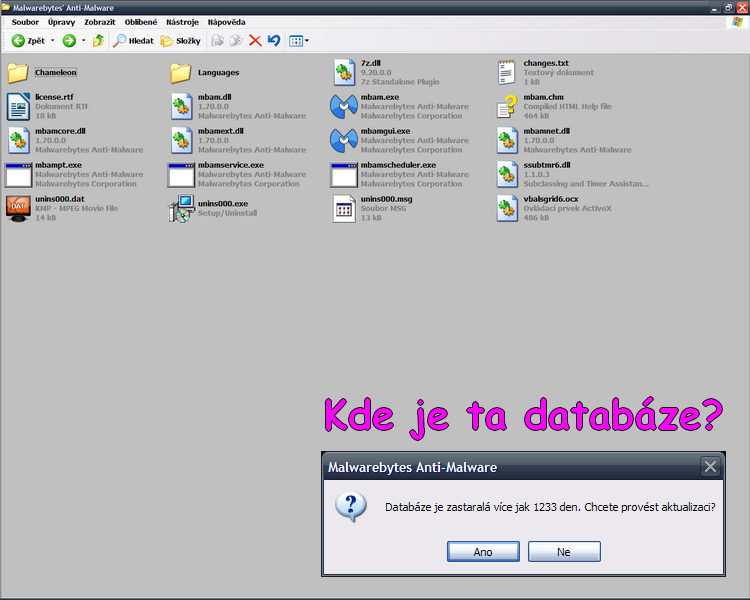Select the vbalsgrid6.ocx file icon
750x600 pixels.
pyautogui.click(x=507, y=209)
